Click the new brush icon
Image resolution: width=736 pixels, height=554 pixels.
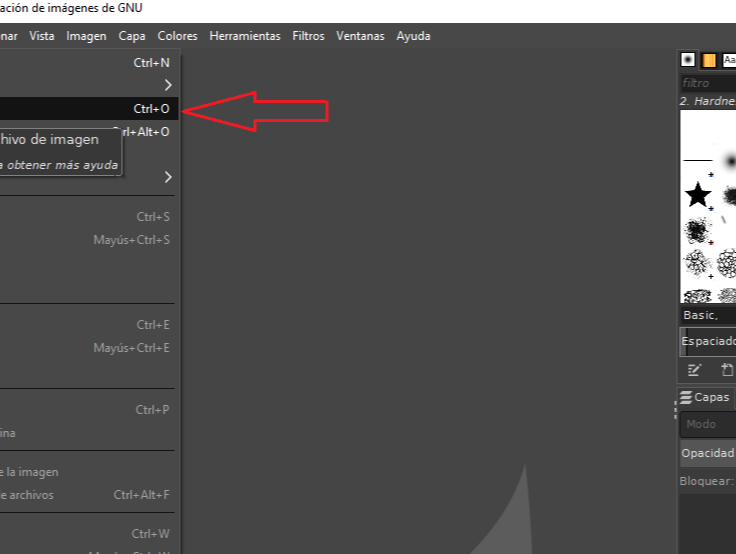tap(727, 370)
